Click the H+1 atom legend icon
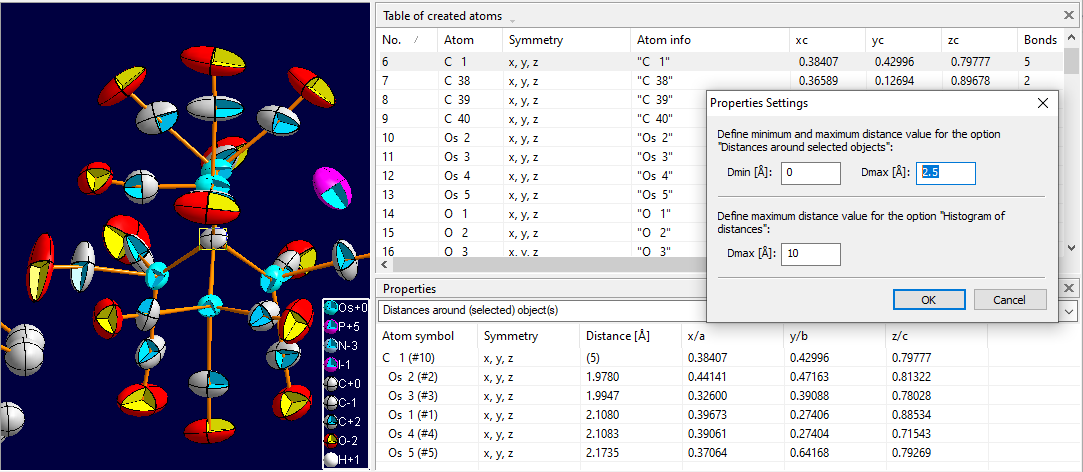This screenshot has width=1083, height=472. [x=331, y=459]
